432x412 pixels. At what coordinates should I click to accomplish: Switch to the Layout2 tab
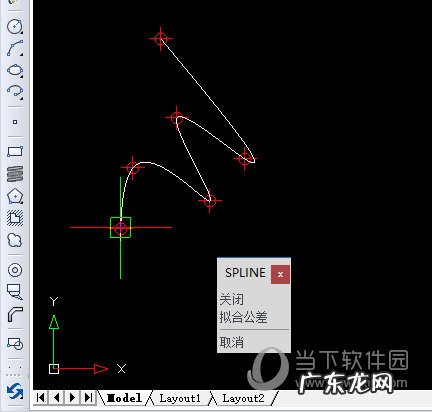point(243,398)
